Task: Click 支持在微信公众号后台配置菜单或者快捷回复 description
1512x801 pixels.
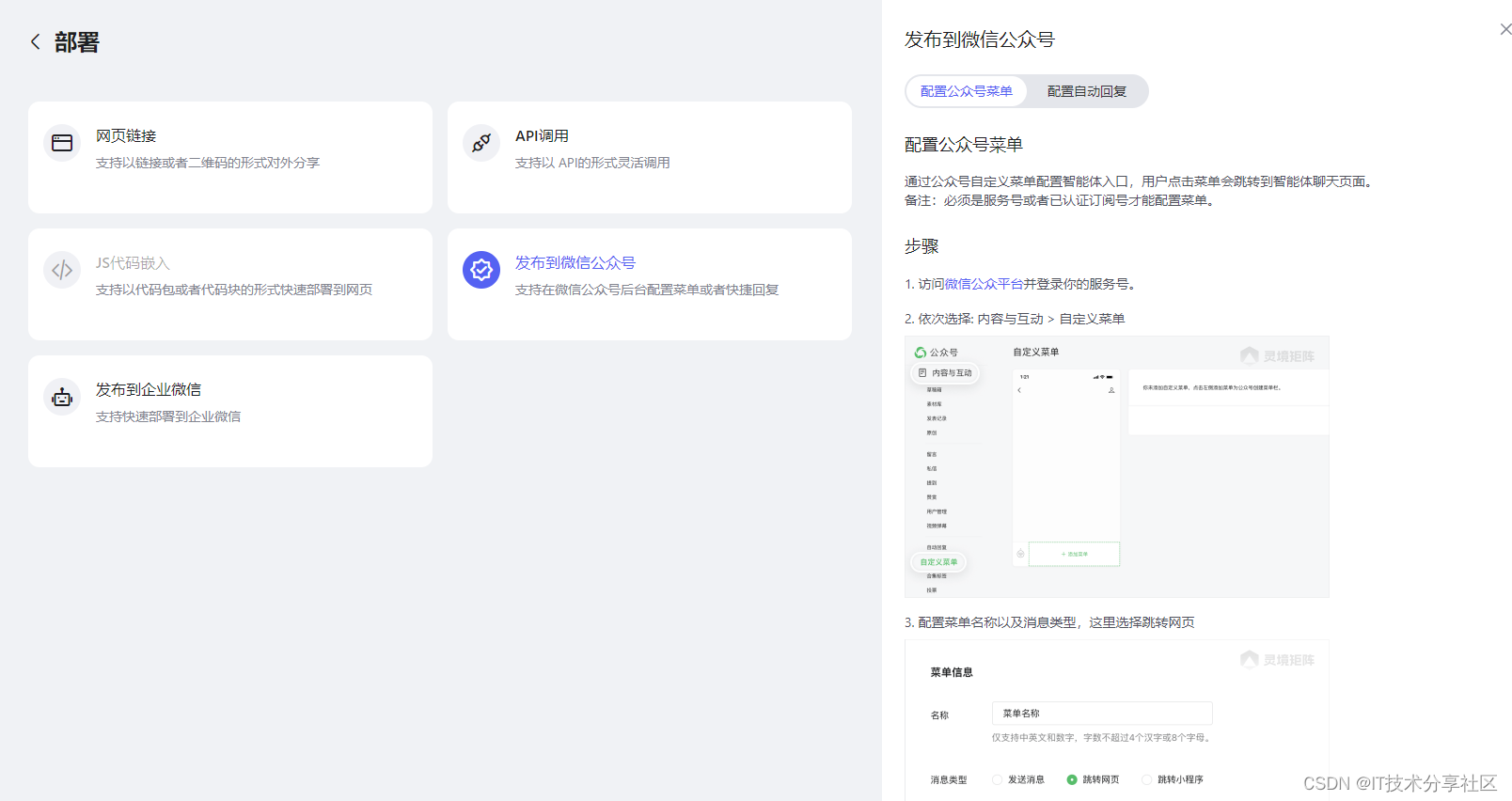Action: 647,290
